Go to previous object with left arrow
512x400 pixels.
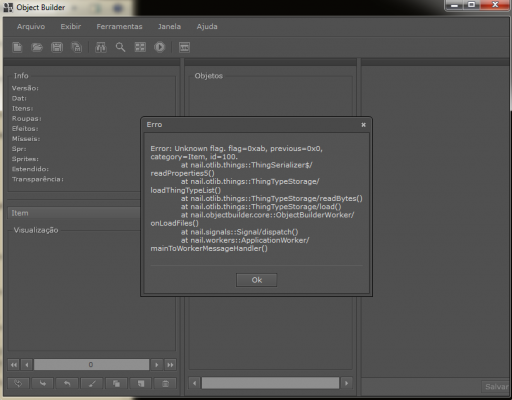27,365
